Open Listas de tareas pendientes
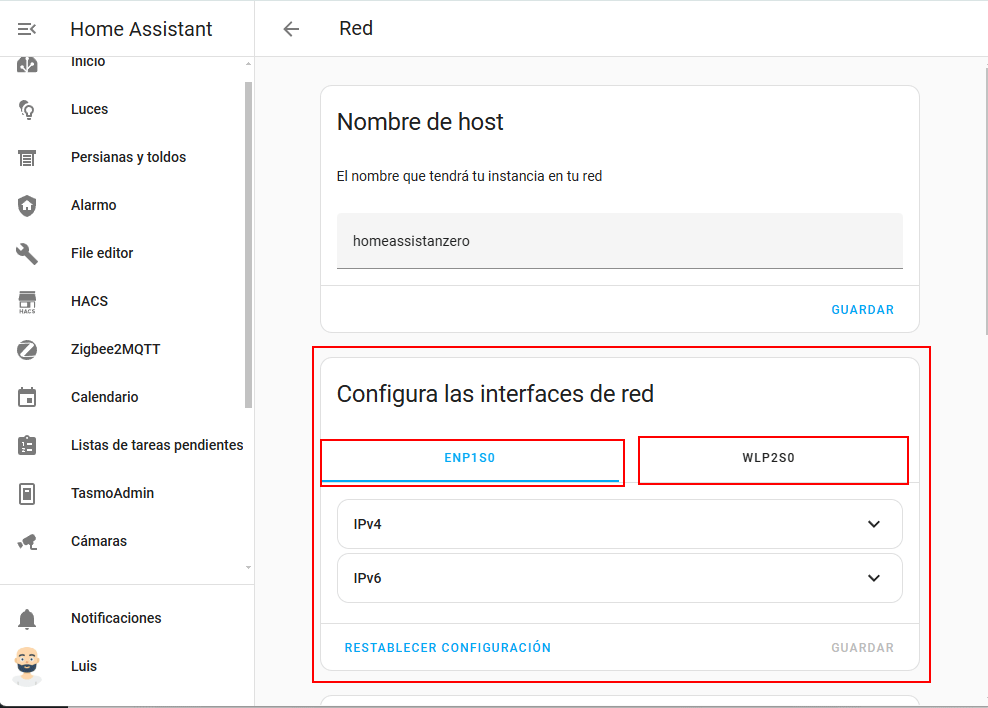The width and height of the screenshot is (988, 708). click(x=156, y=445)
